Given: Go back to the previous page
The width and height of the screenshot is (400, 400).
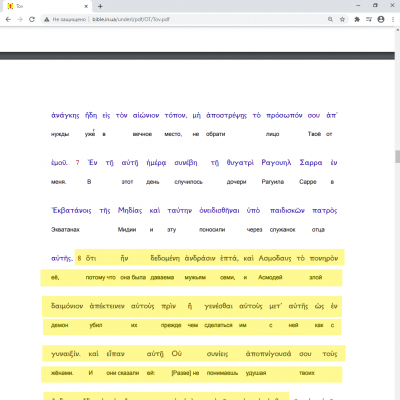Looking at the screenshot, I should coord(8,19).
